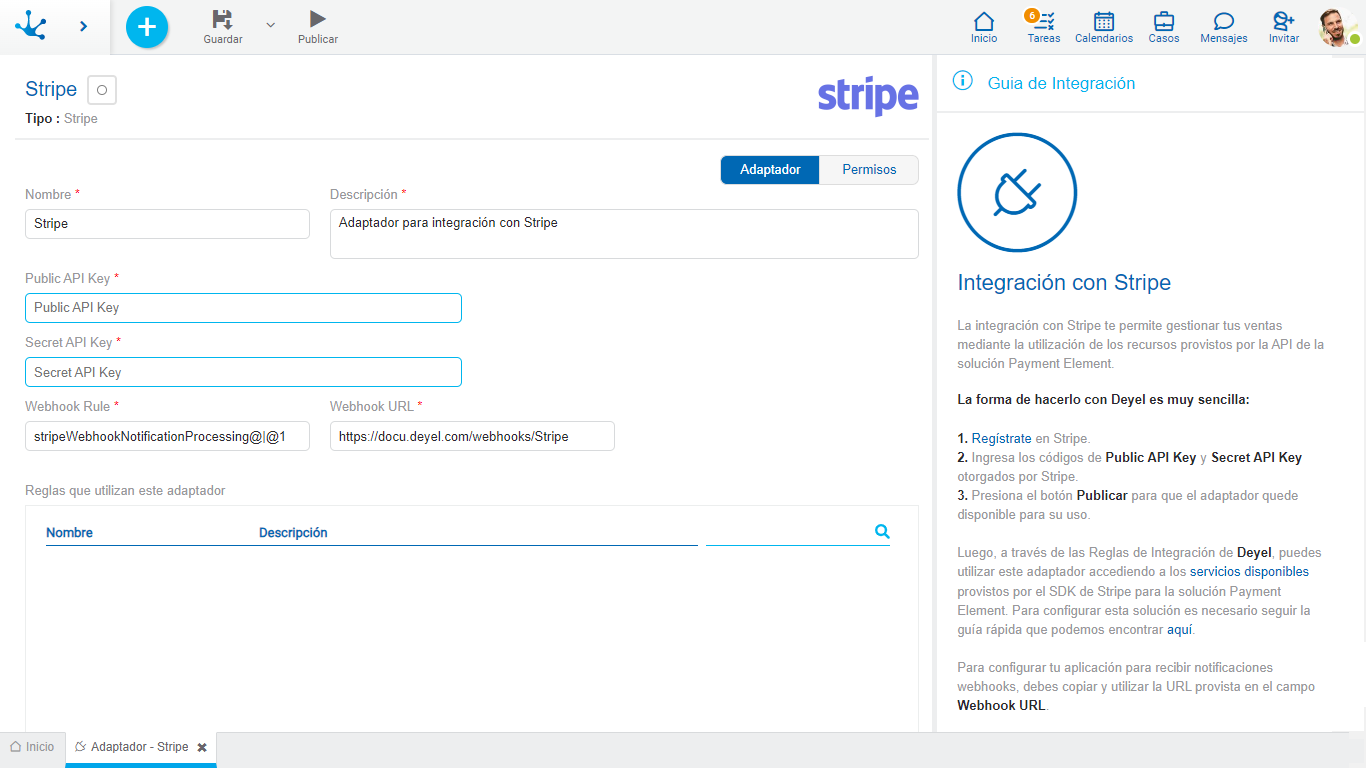Viewport: 1366px width, 768px height.
Task: Open the aquí quick guide link
Action: 1180,630
